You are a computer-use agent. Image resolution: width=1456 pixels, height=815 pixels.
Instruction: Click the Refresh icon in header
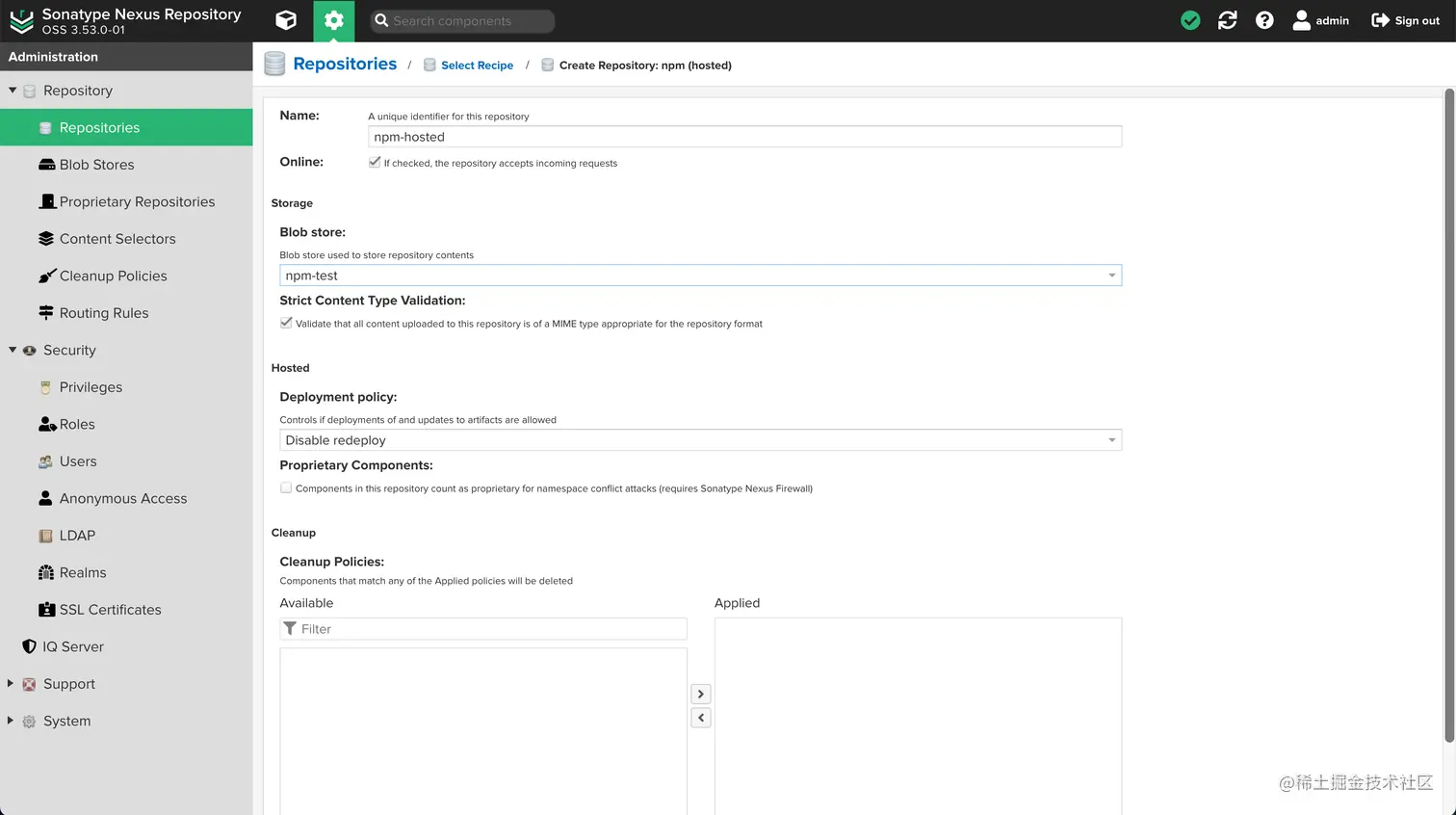coord(1227,20)
